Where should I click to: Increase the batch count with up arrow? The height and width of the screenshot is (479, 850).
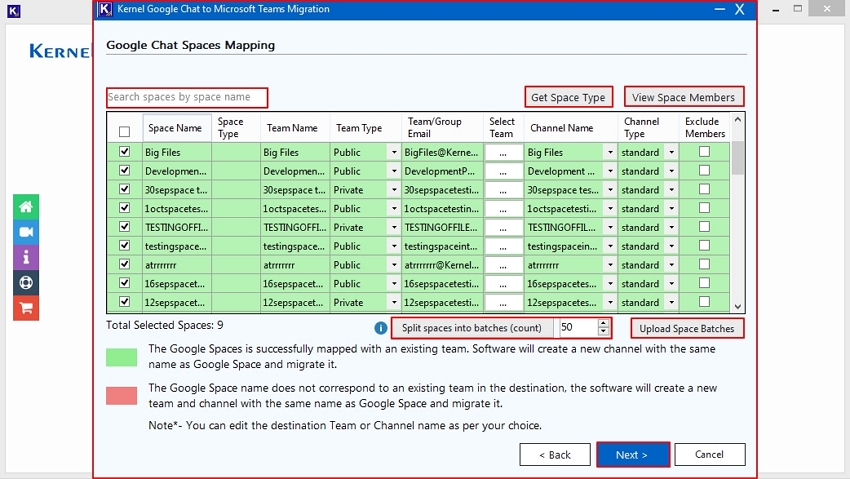click(x=603, y=323)
